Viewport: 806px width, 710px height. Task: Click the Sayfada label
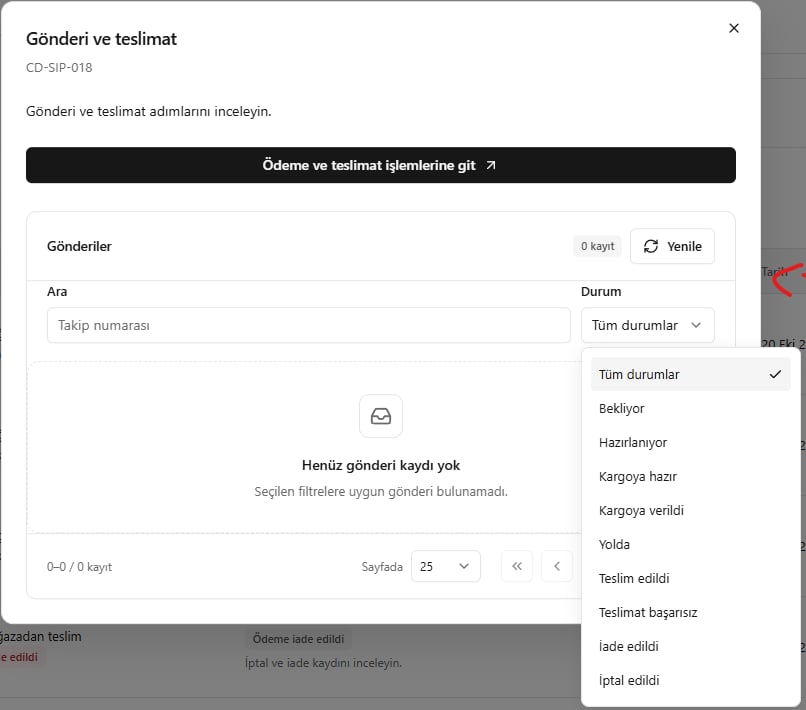pyautogui.click(x=382, y=567)
